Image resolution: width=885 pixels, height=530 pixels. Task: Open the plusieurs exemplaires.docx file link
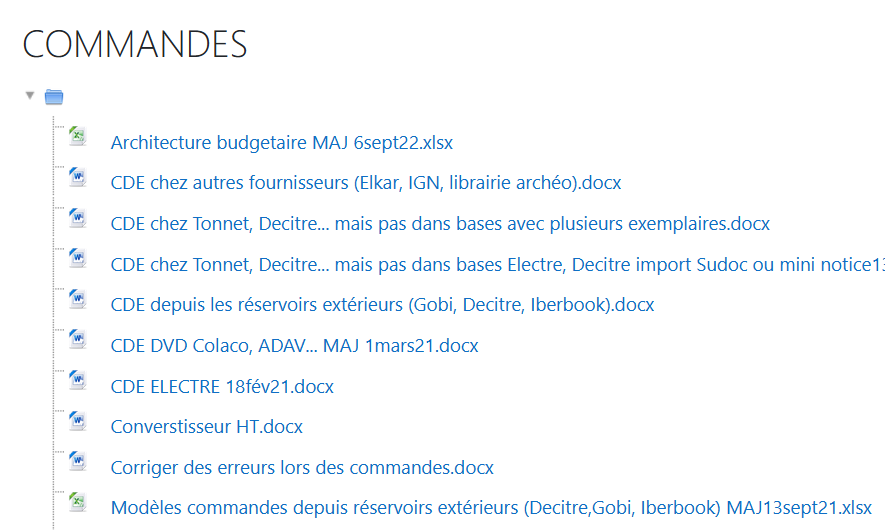440,224
